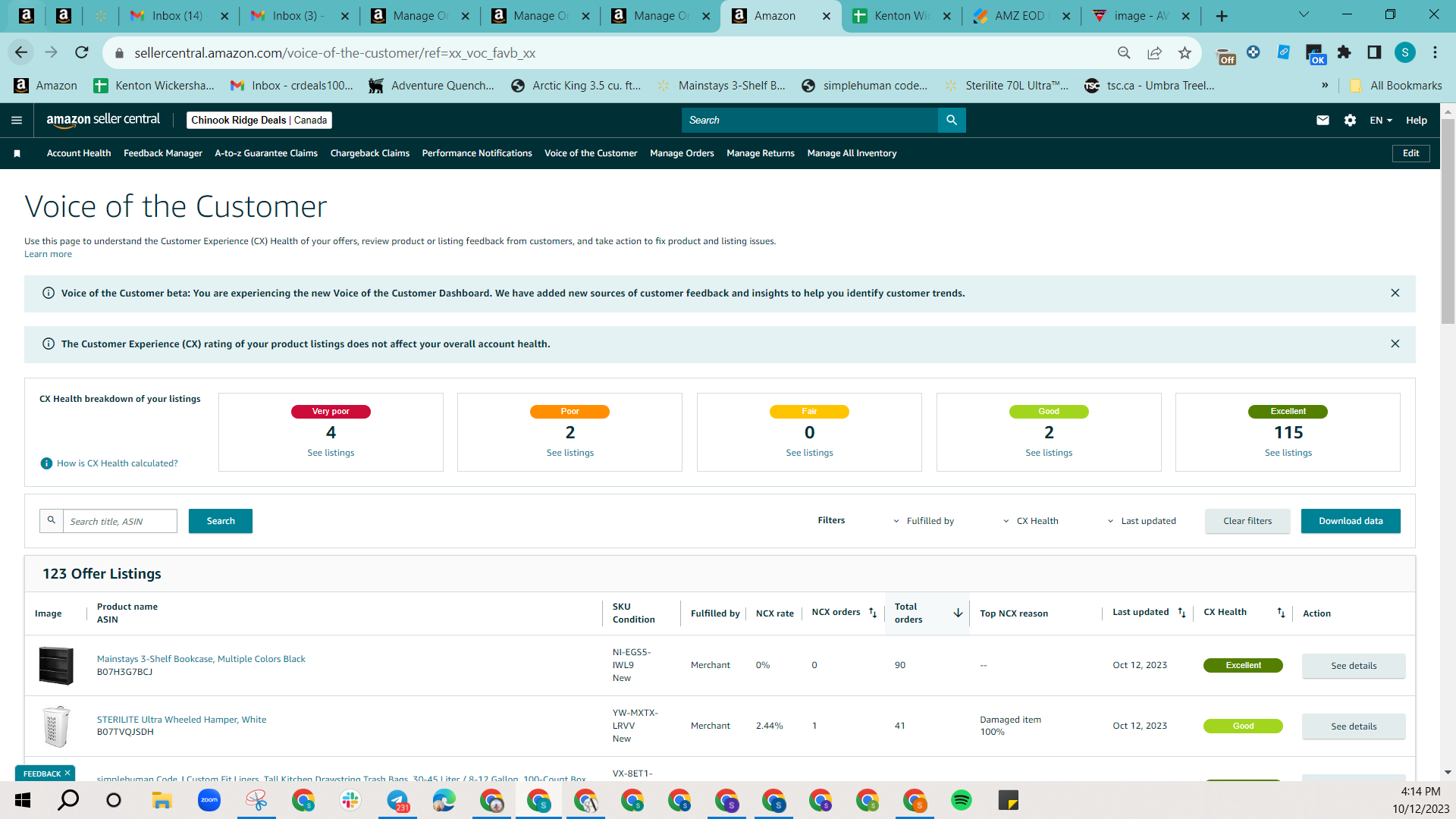This screenshot has width=1456, height=819.
Task: Click the Mainstays bookcase product thumbnail
Action: click(56, 666)
